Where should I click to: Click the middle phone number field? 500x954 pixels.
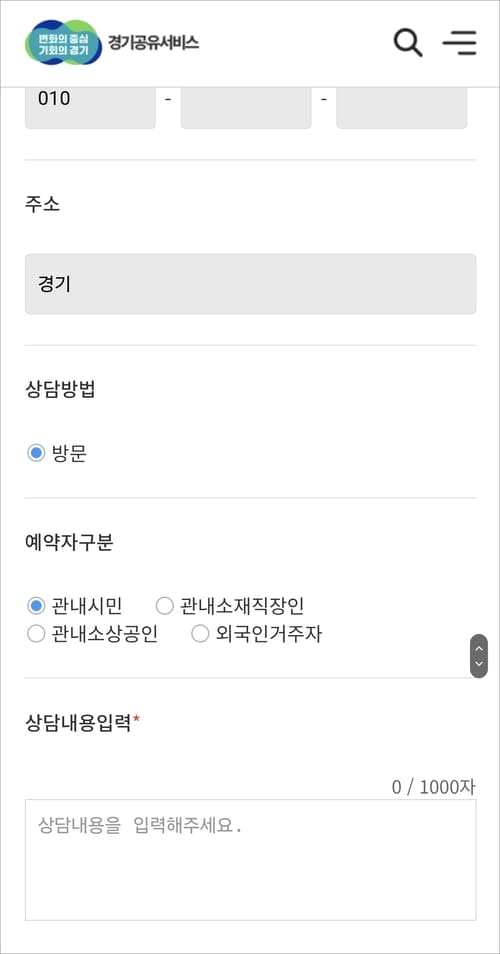click(x=246, y=108)
